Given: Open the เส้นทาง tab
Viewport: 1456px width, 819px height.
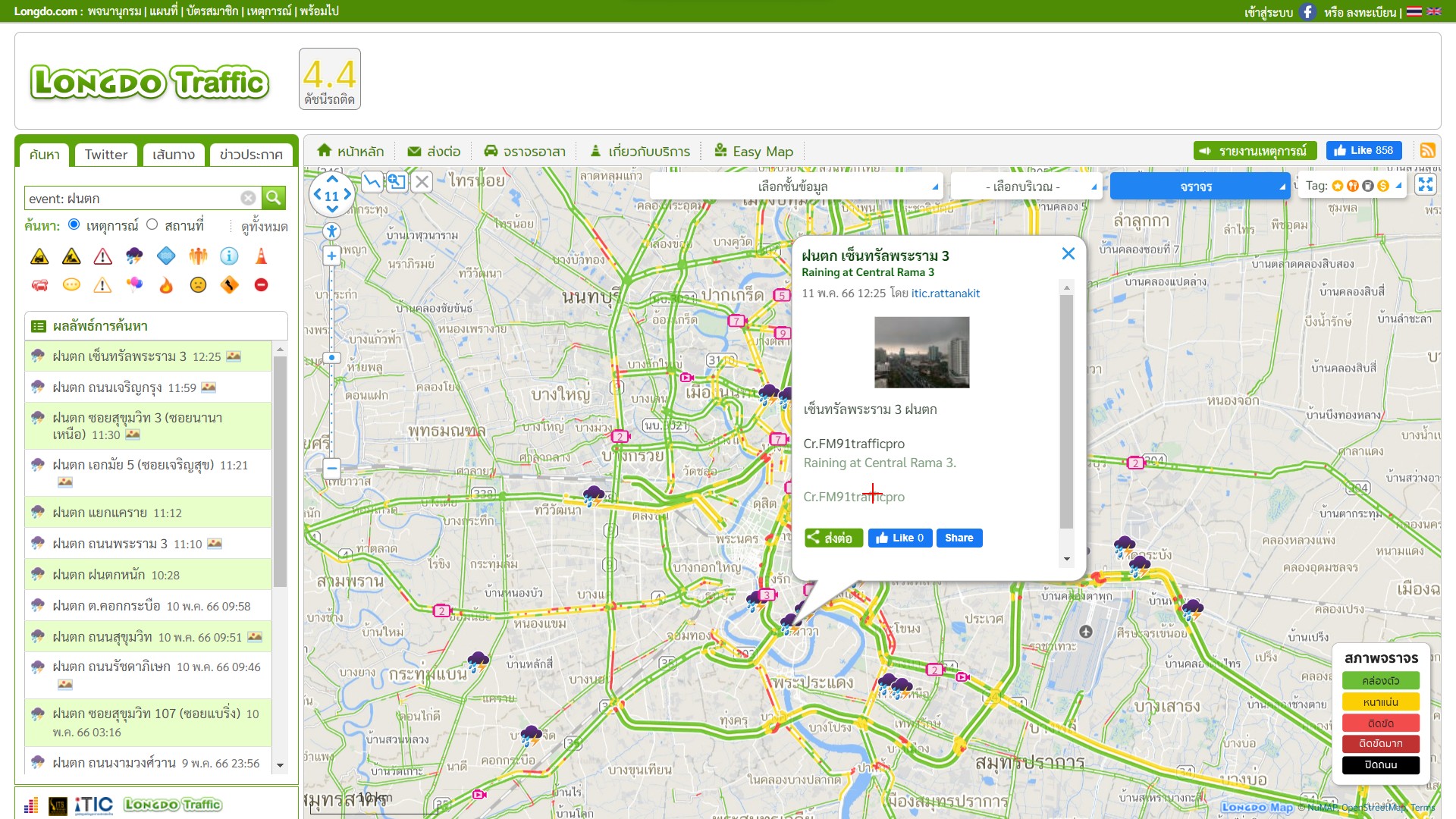Looking at the screenshot, I should tap(174, 155).
